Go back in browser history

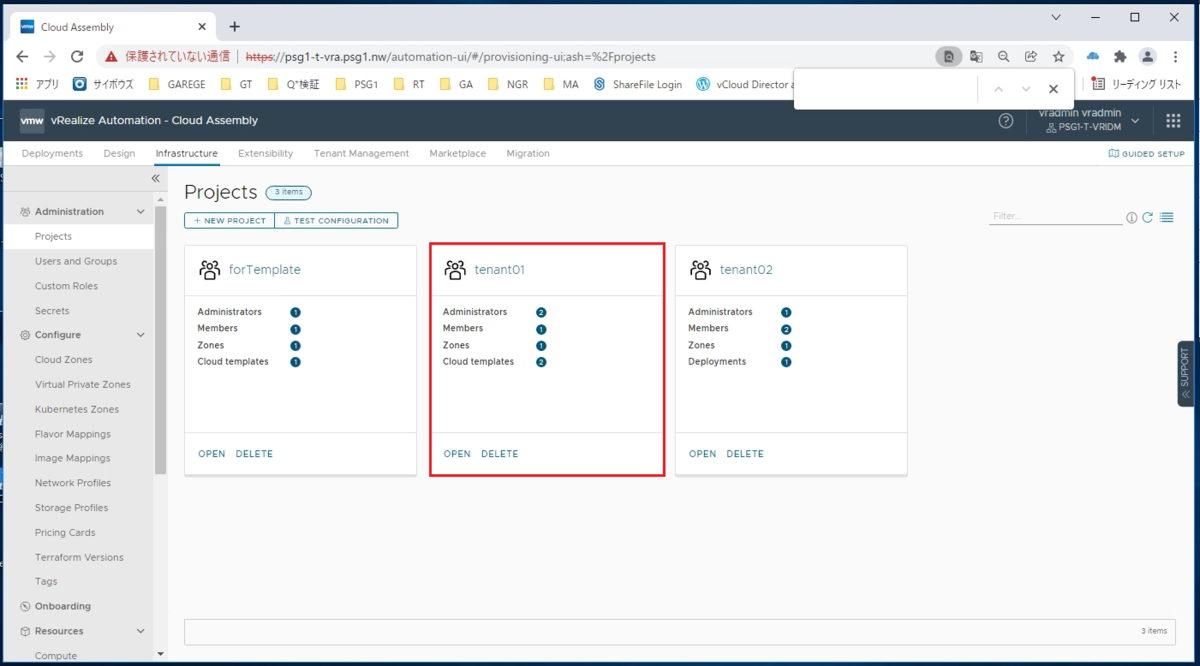[22, 57]
